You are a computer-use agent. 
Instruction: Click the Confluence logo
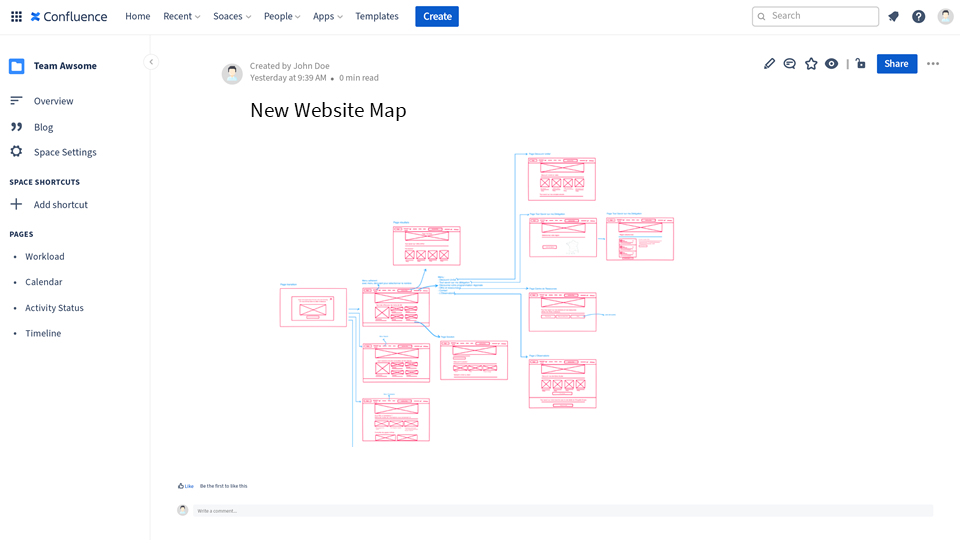click(x=69, y=17)
